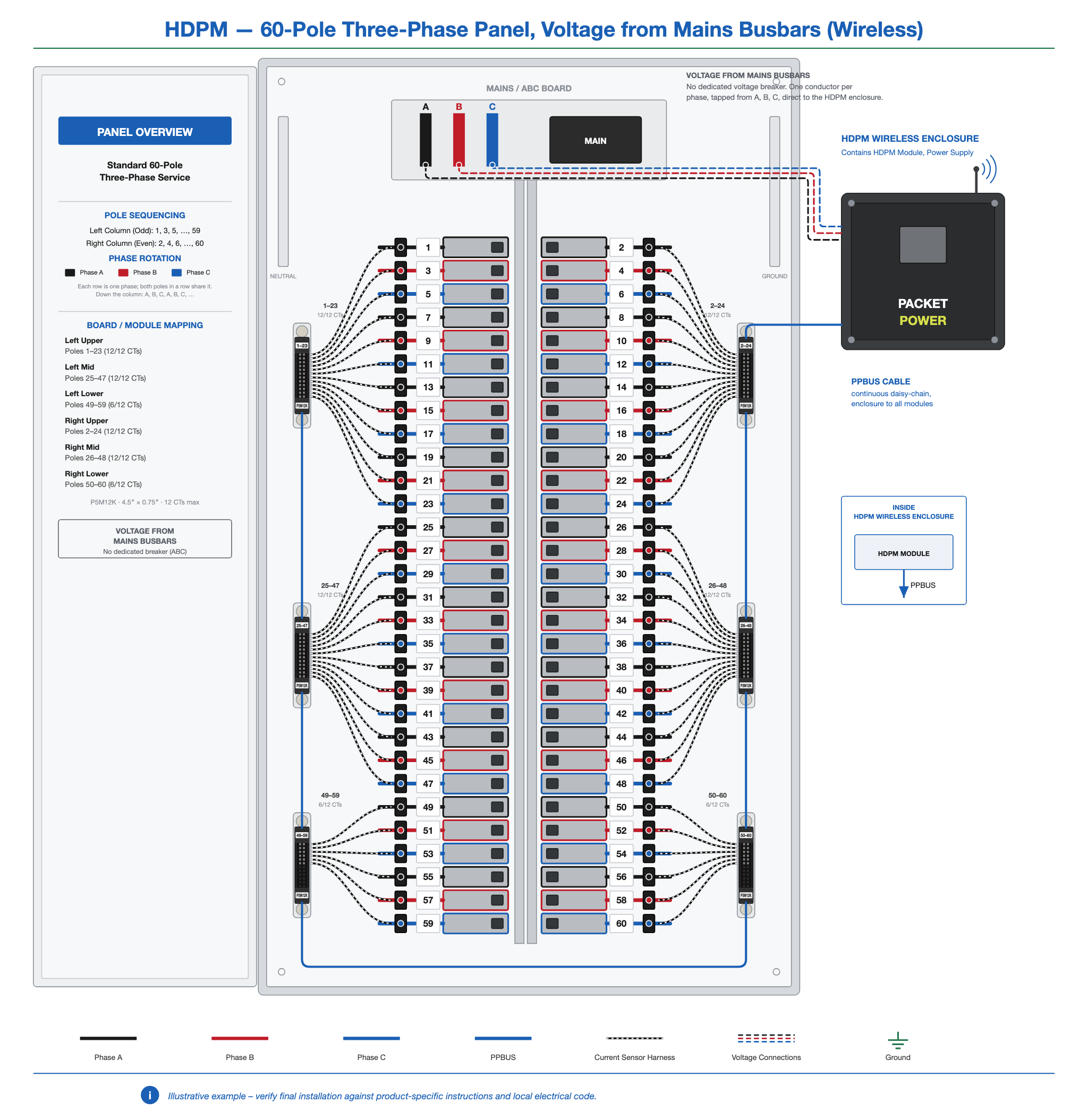Click the Left Mid mapping entry

tap(105, 373)
